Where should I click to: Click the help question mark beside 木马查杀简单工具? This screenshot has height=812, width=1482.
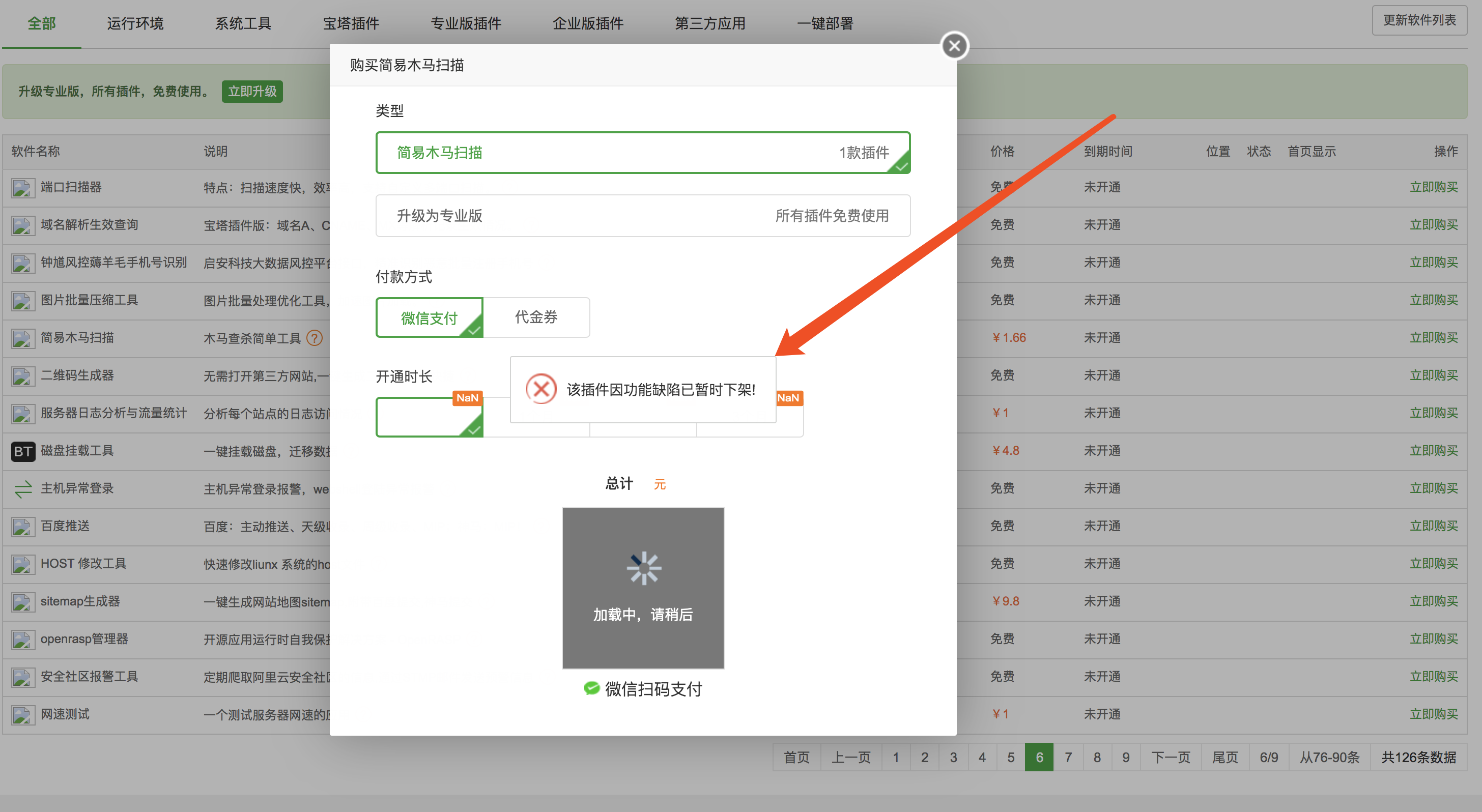pos(314,337)
